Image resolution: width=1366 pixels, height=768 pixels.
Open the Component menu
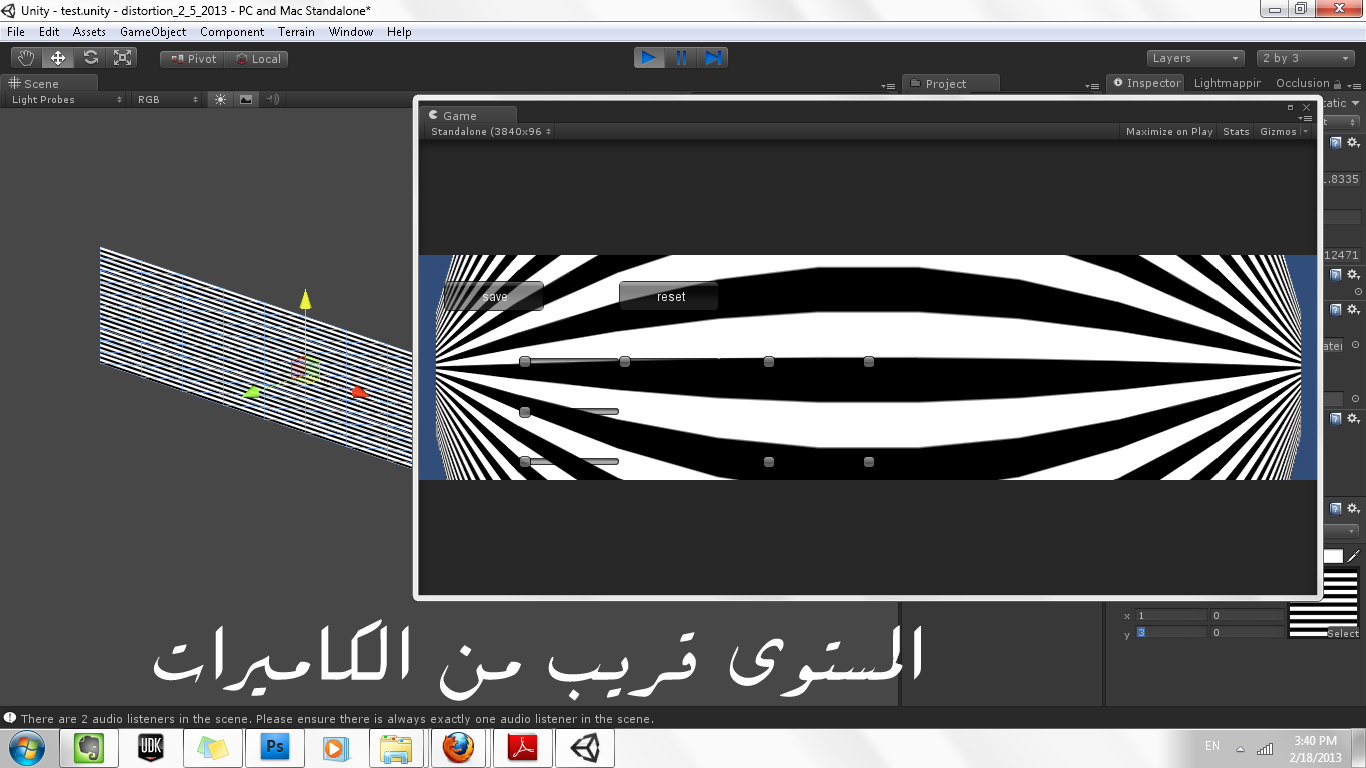pyautogui.click(x=232, y=32)
